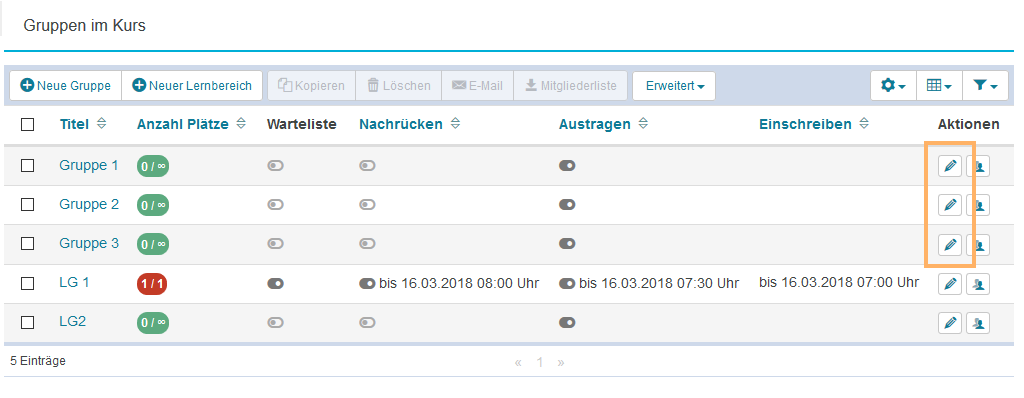Click the greyed E-Mail button
The width and height of the screenshot is (1024, 398).
tap(477, 86)
